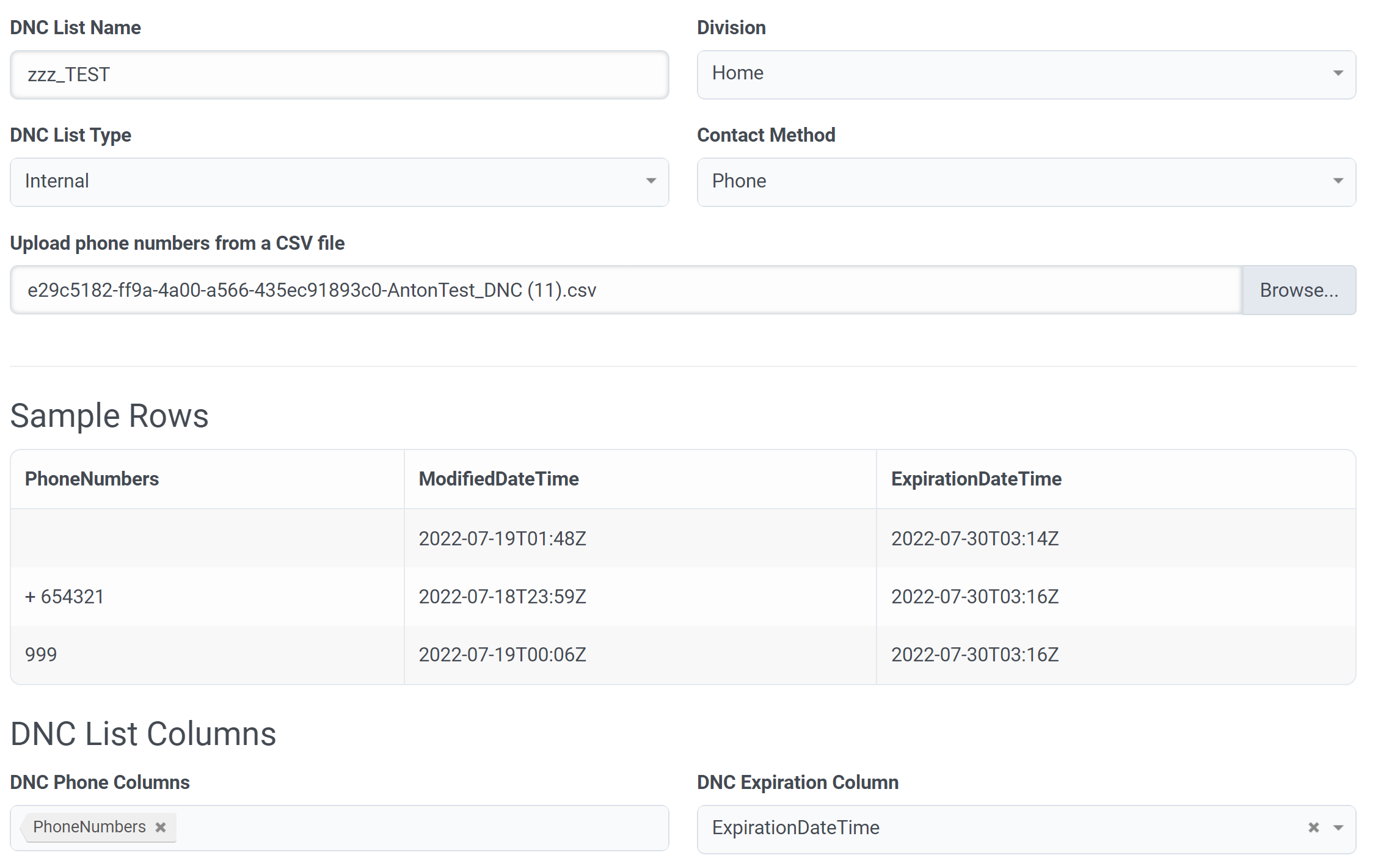Click the 2022-07-19T01:48Z modified date cell
Screen dimensions: 1400x858
(x=502, y=539)
